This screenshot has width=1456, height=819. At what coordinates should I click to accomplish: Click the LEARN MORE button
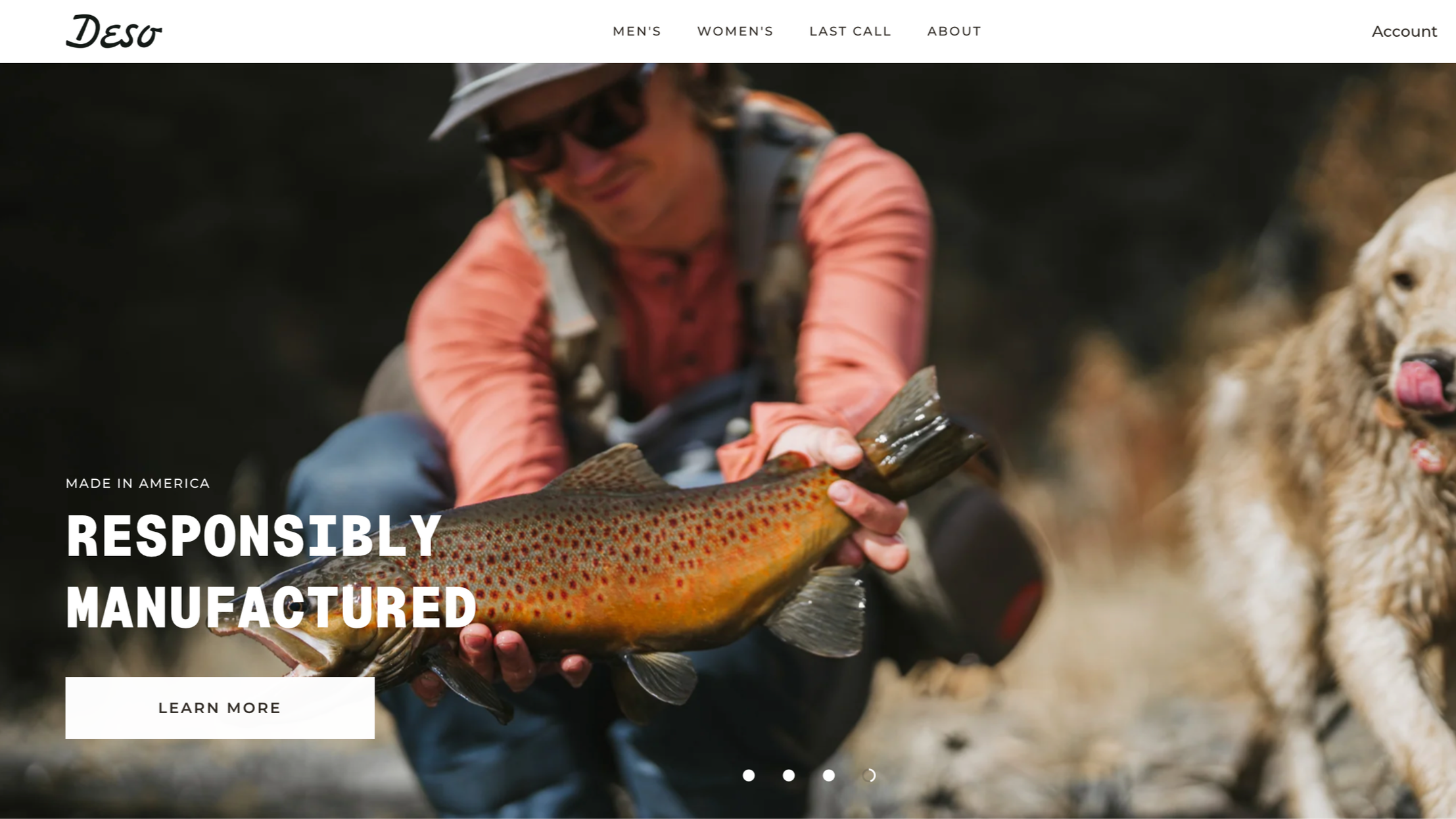pos(220,708)
